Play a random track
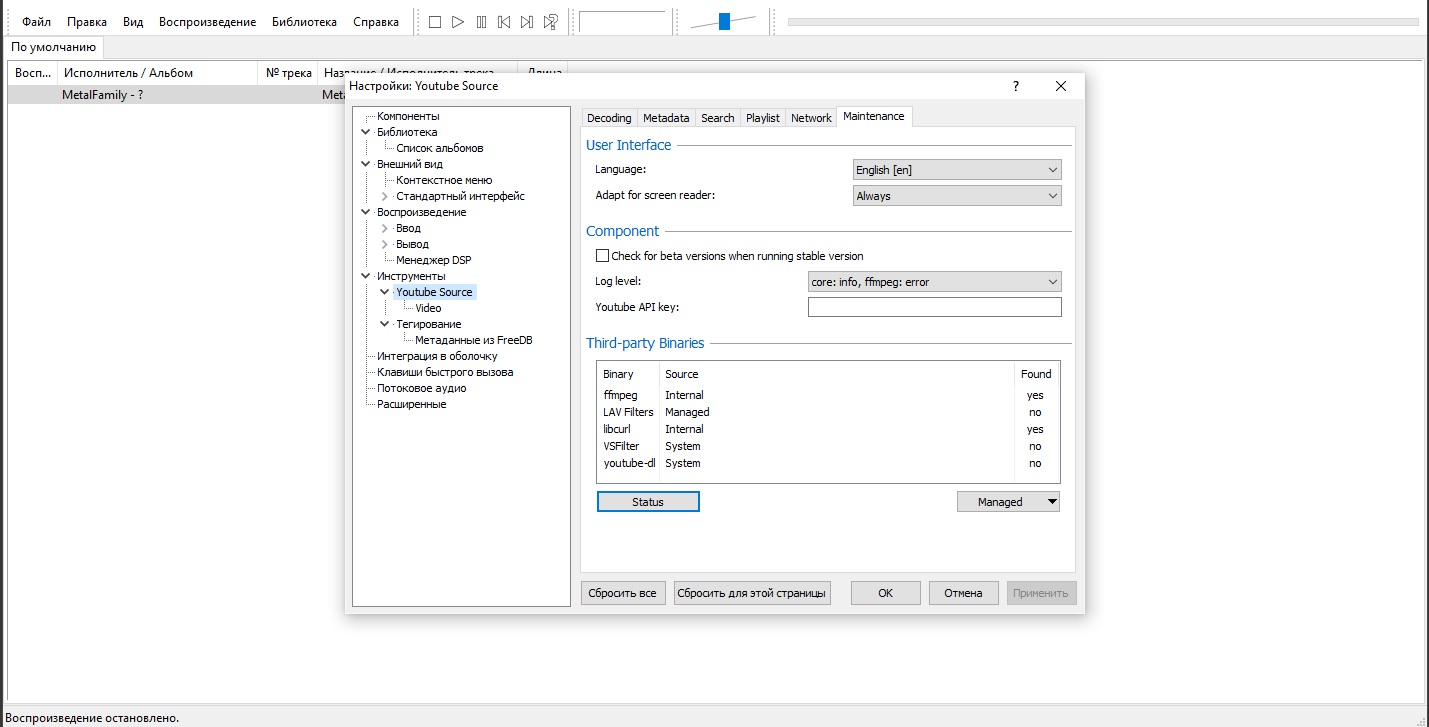 550,22
